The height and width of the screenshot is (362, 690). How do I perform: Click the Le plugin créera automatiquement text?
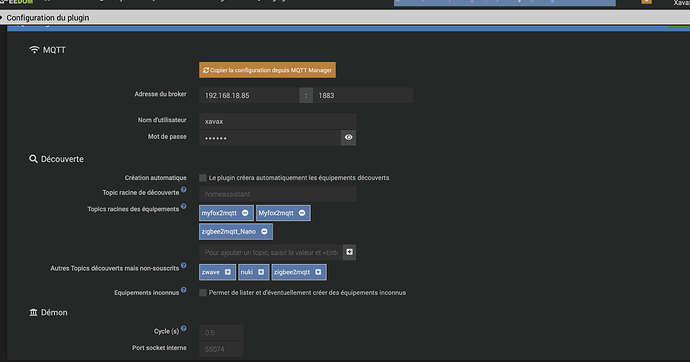[299, 178]
